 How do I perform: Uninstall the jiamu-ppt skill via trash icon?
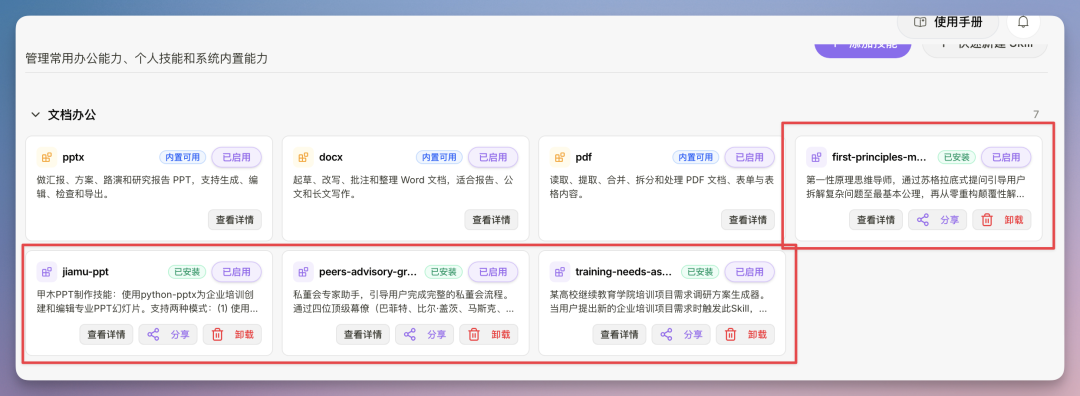coord(218,335)
